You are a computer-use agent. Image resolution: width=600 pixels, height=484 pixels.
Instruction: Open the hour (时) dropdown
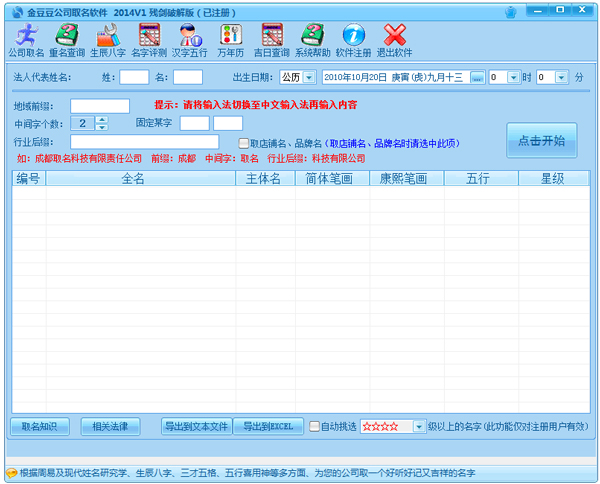pyautogui.click(x=514, y=77)
